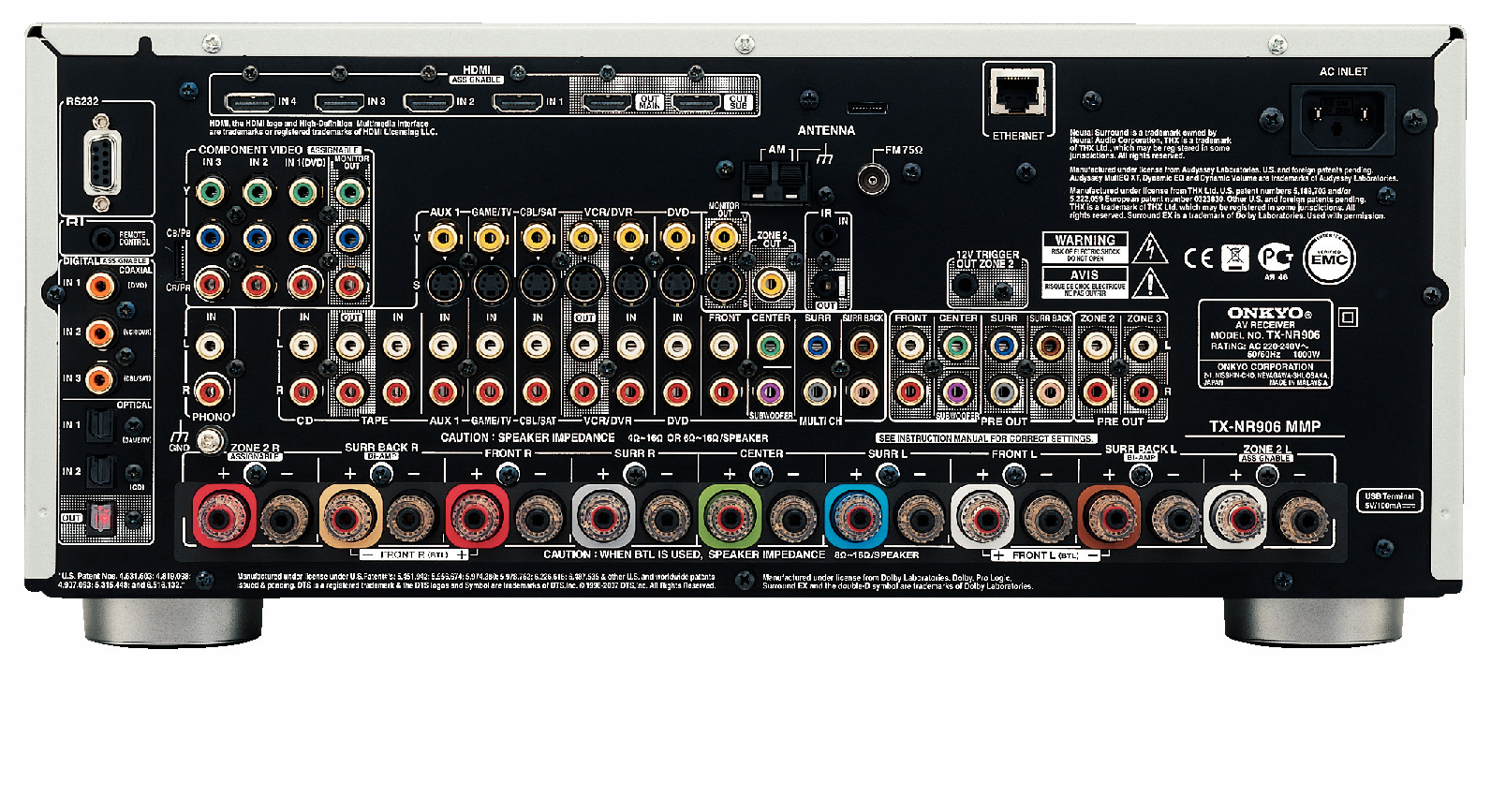Click the Remote Control jack
The height and width of the screenshot is (812, 1491).
103,240
